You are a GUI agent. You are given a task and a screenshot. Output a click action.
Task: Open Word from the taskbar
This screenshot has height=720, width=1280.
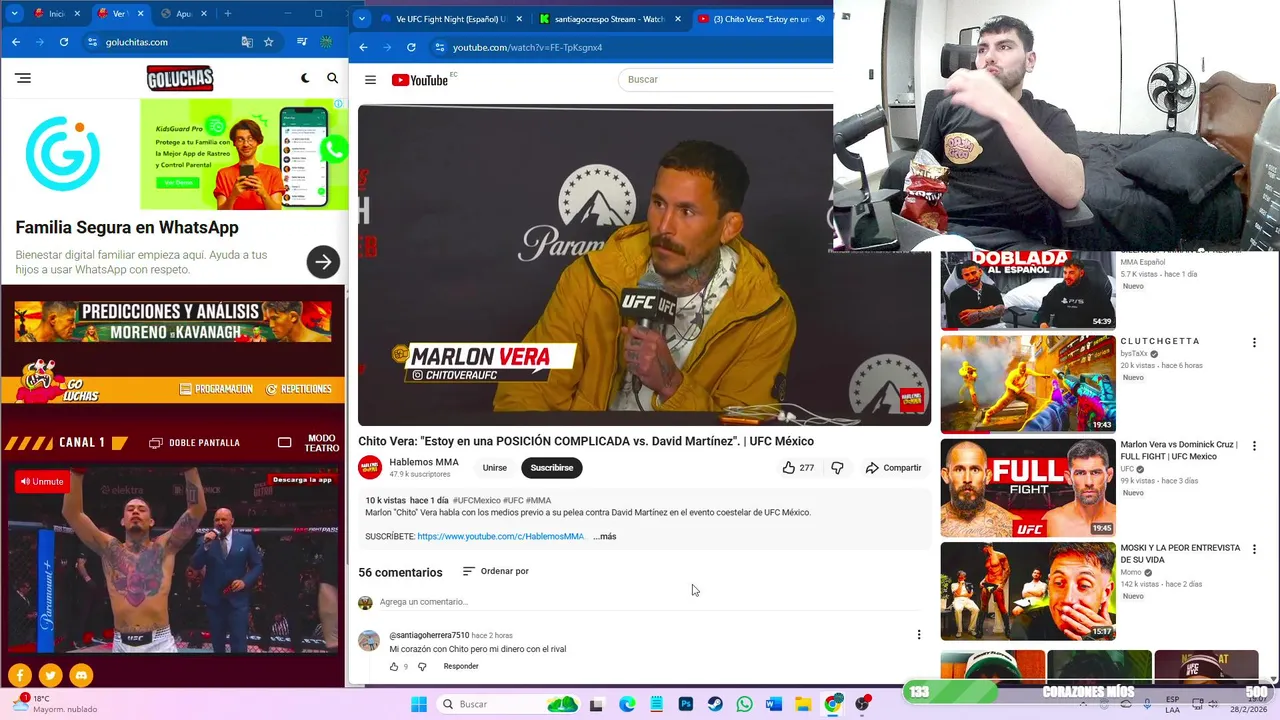coord(773,704)
